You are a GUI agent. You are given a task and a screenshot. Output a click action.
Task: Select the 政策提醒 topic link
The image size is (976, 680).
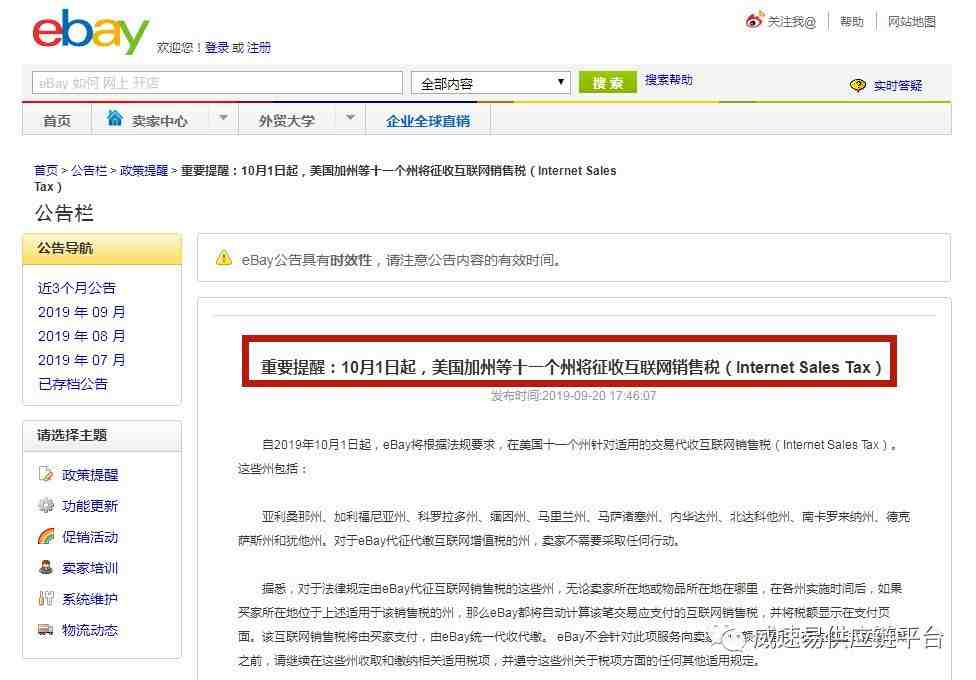90,475
